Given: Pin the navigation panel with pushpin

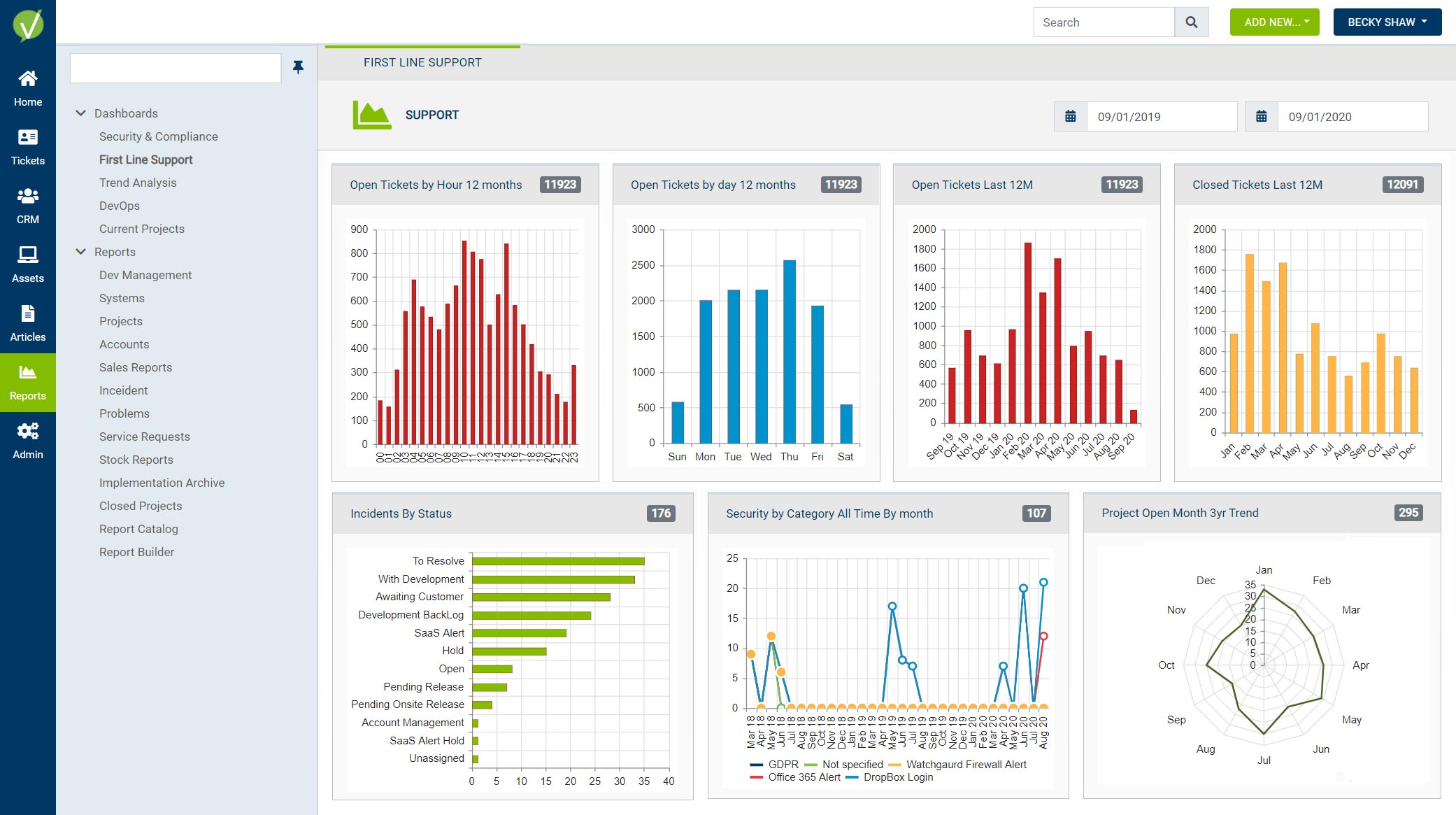Looking at the screenshot, I should 298,67.
